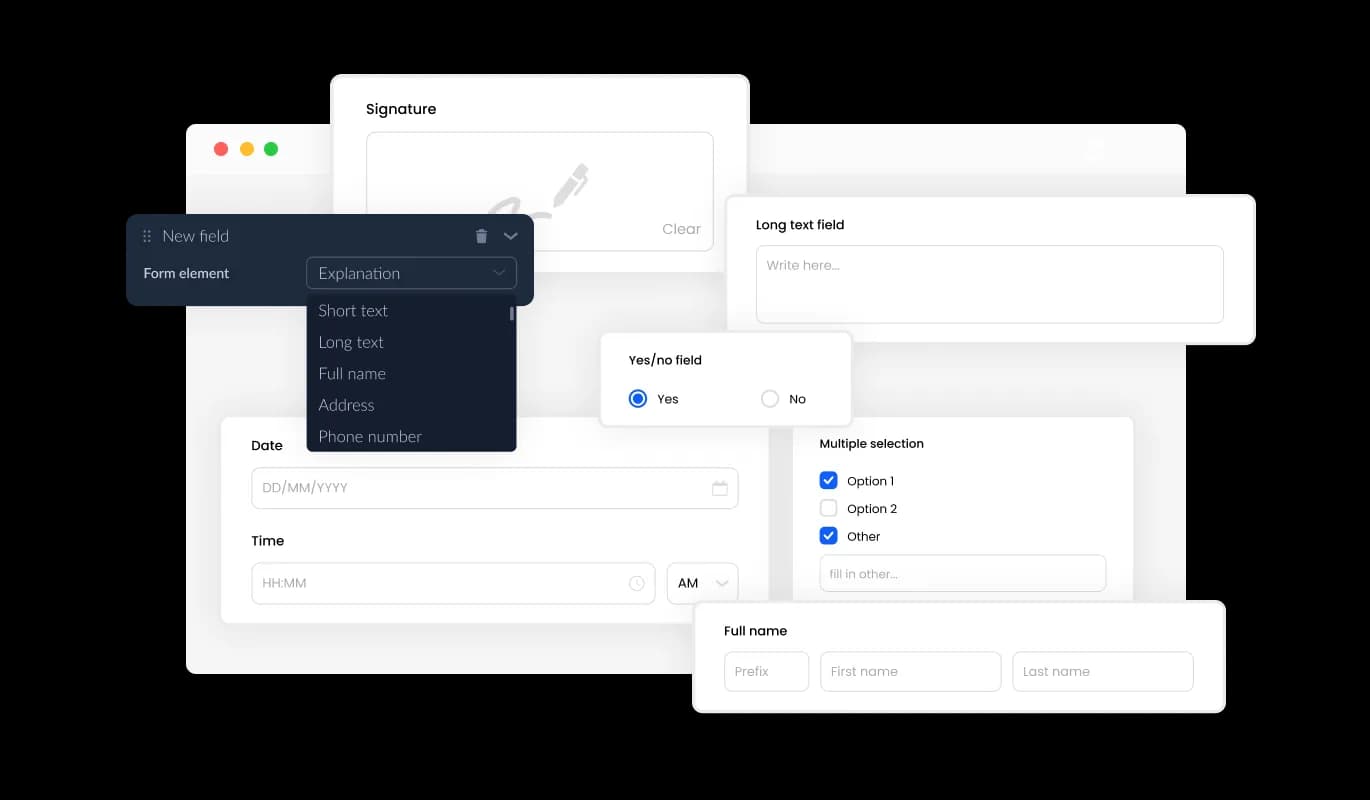
Task: Click the Prefix input under Full name
Action: (x=766, y=671)
